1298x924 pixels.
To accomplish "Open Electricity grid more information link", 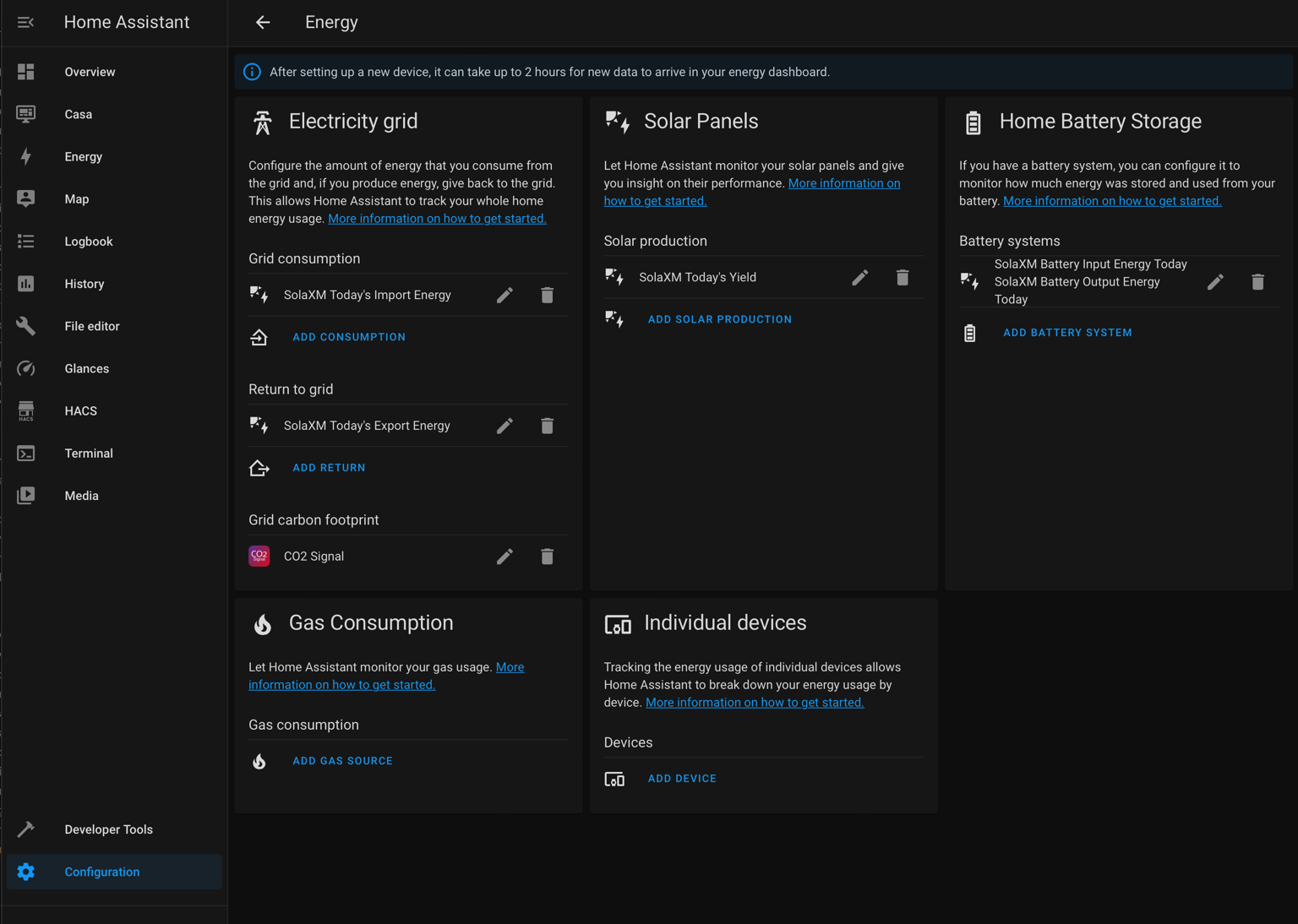I will [437, 219].
